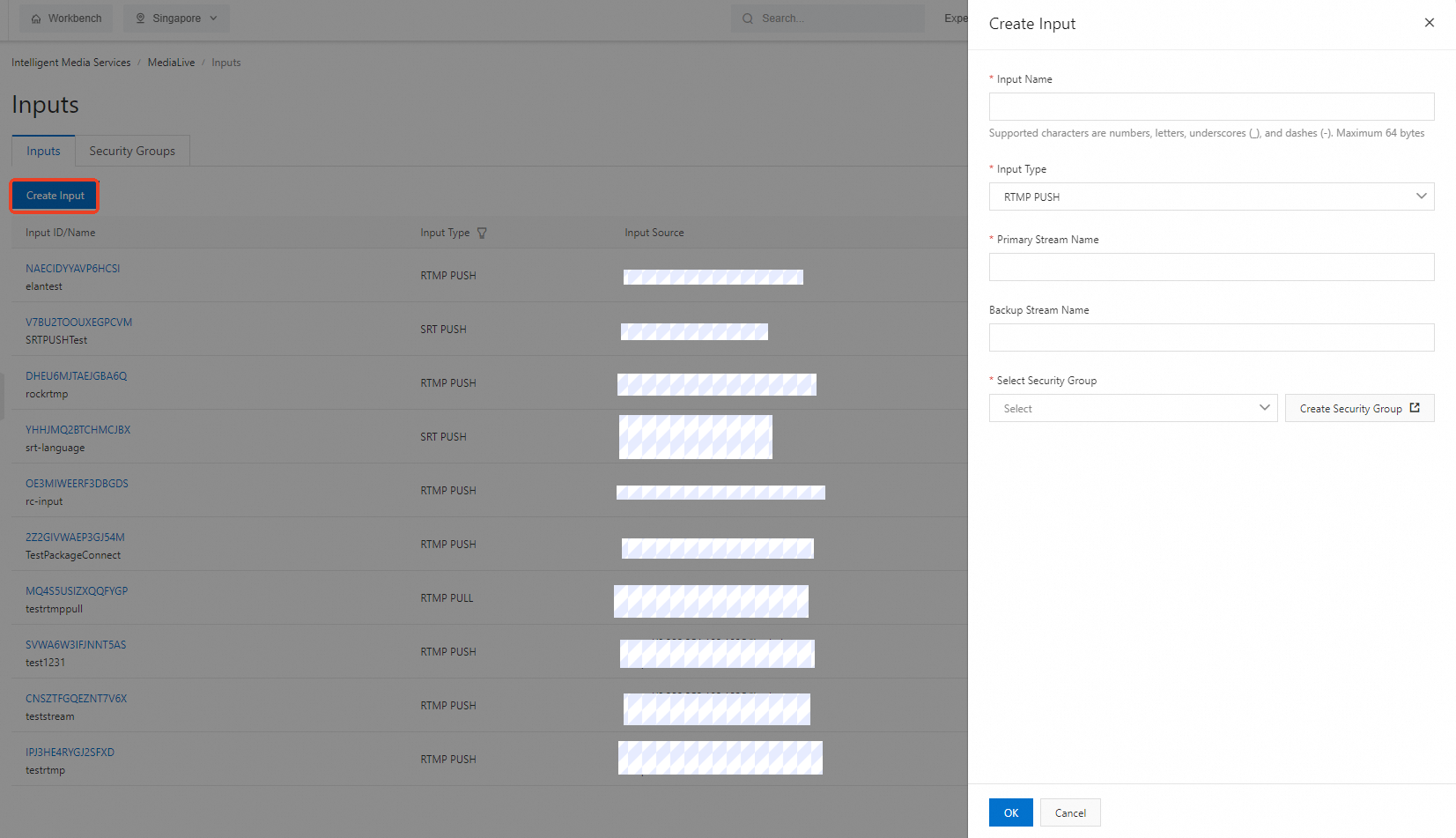Close the Create Input panel with the X
The height and width of the screenshot is (838, 1456).
pos(1429,22)
